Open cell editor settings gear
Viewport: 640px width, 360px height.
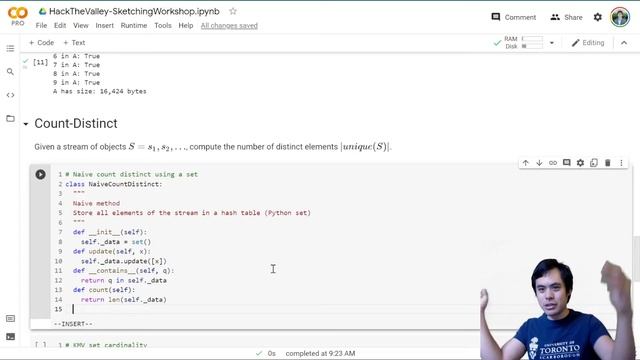coord(580,163)
